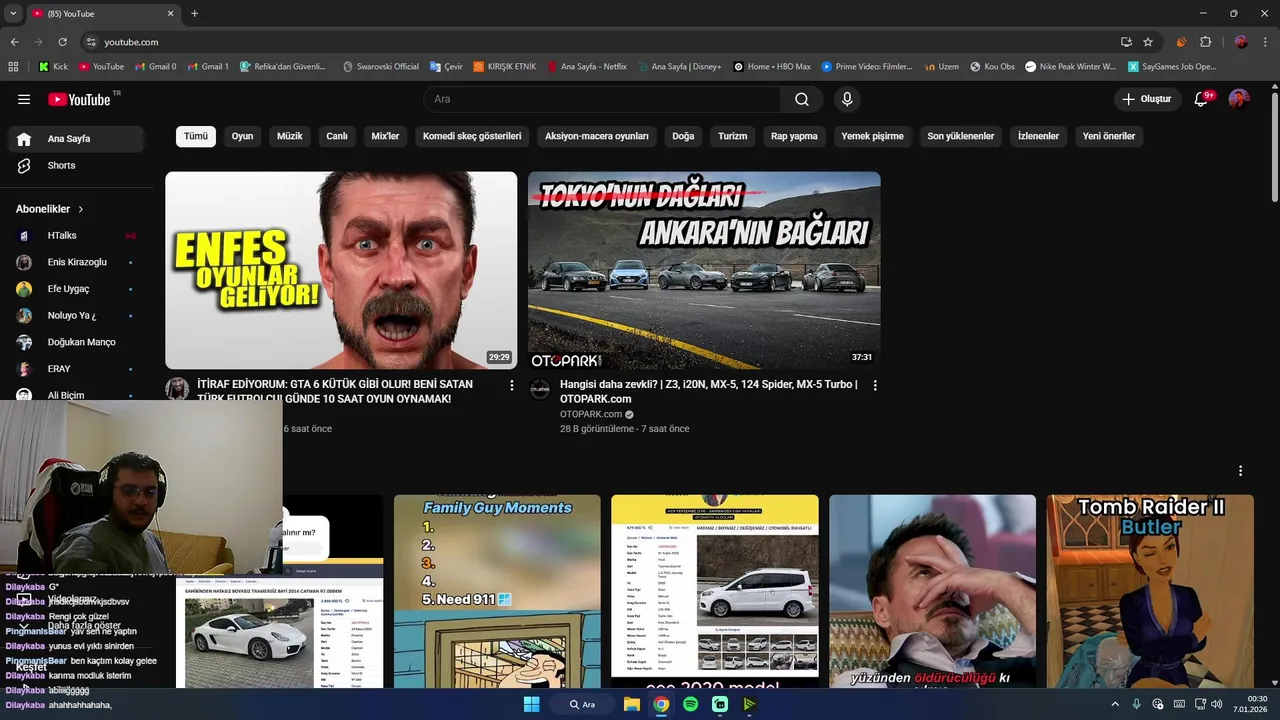
Task: Open the Tomb Raider II Butler short
Action: point(1150,591)
